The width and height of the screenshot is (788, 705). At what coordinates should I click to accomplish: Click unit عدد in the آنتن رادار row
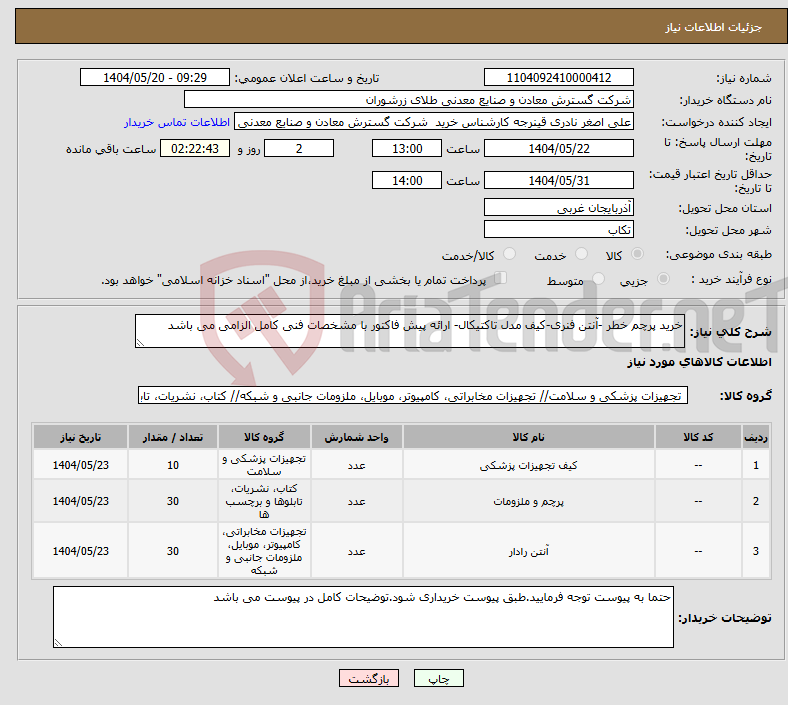(x=356, y=551)
